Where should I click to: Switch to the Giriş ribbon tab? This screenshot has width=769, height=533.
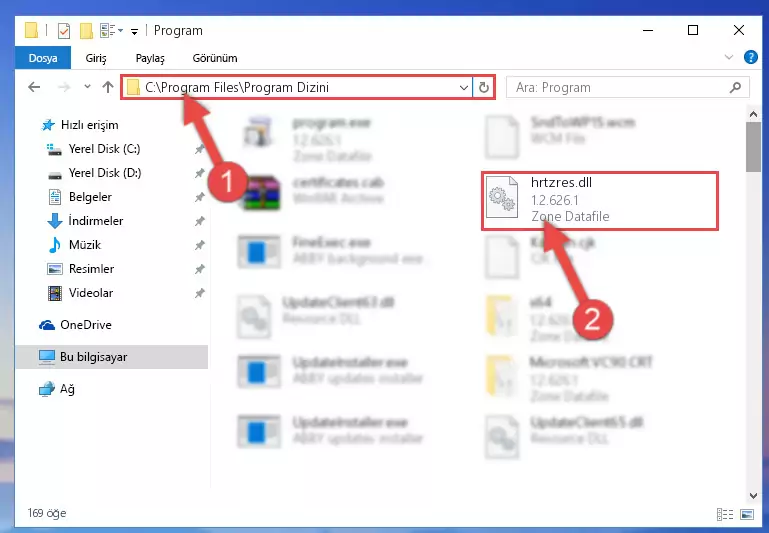[96, 58]
